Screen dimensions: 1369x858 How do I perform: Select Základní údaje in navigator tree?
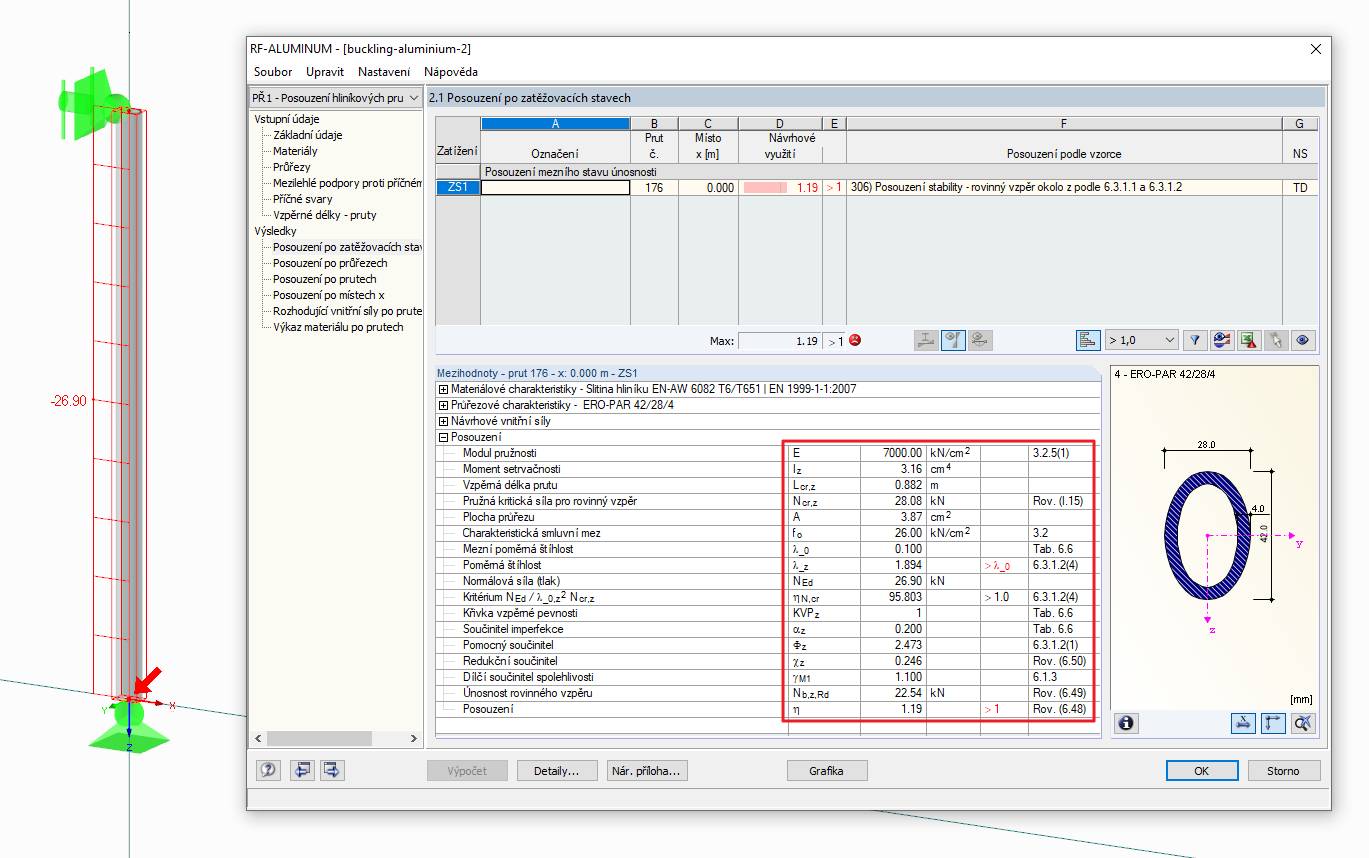point(308,135)
